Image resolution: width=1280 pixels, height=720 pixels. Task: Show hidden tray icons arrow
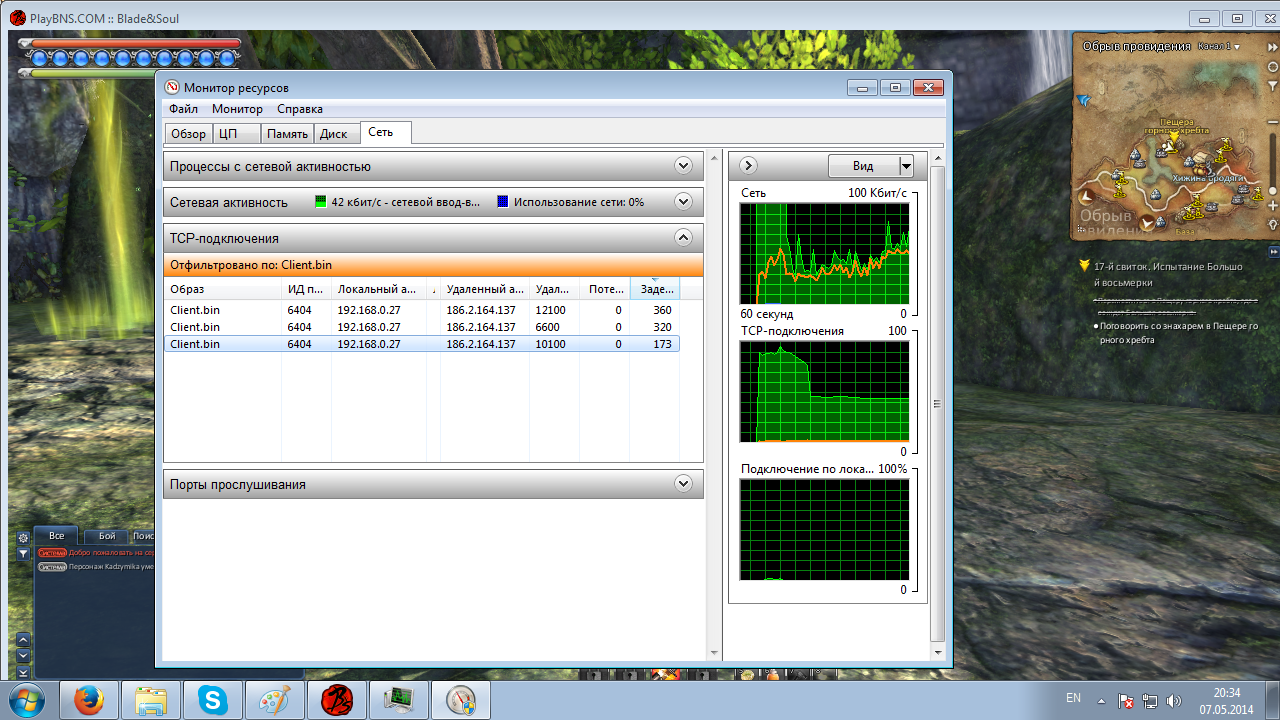pos(1101,700)
